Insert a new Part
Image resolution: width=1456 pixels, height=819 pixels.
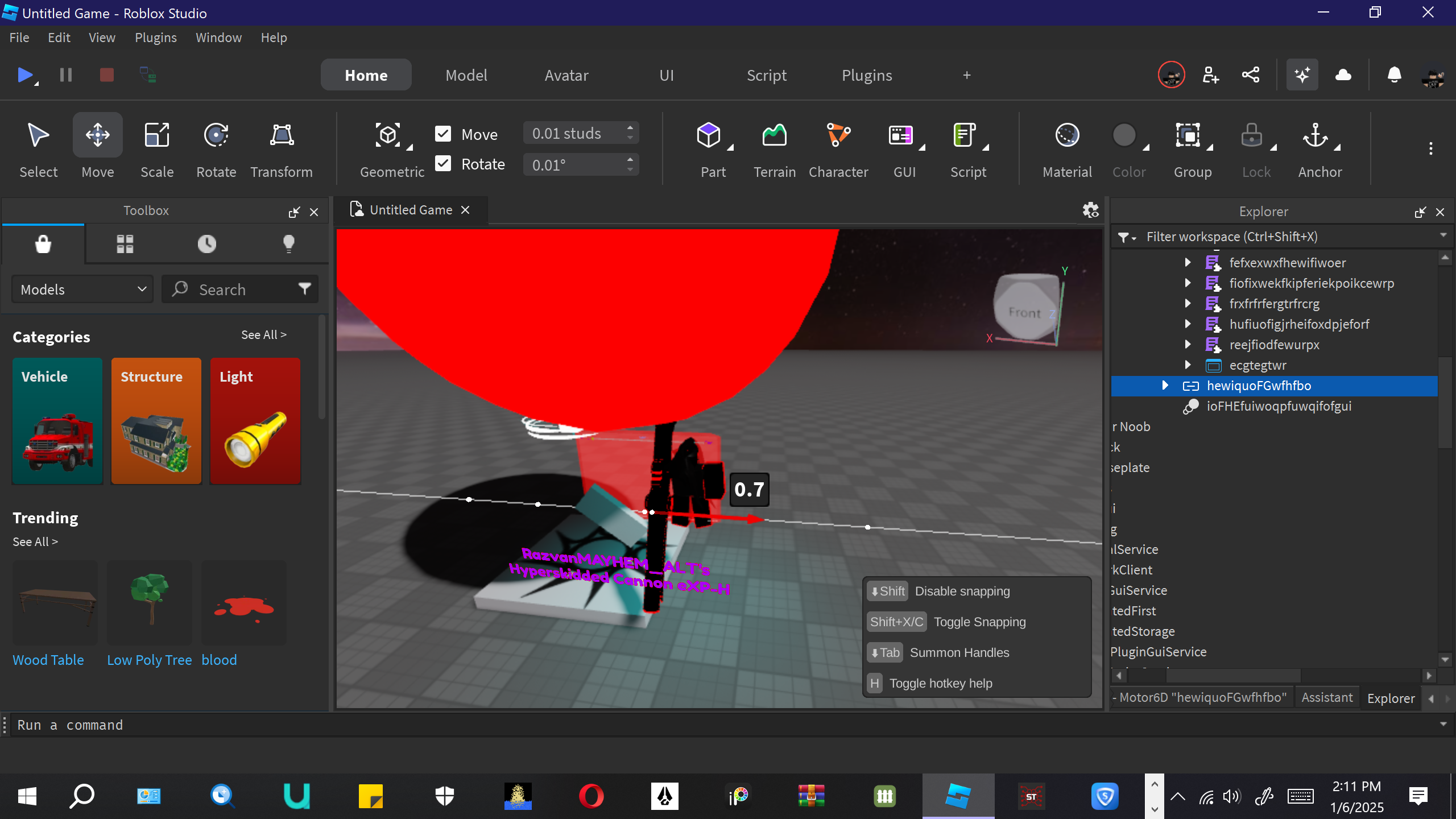click(x=709, y=136)
